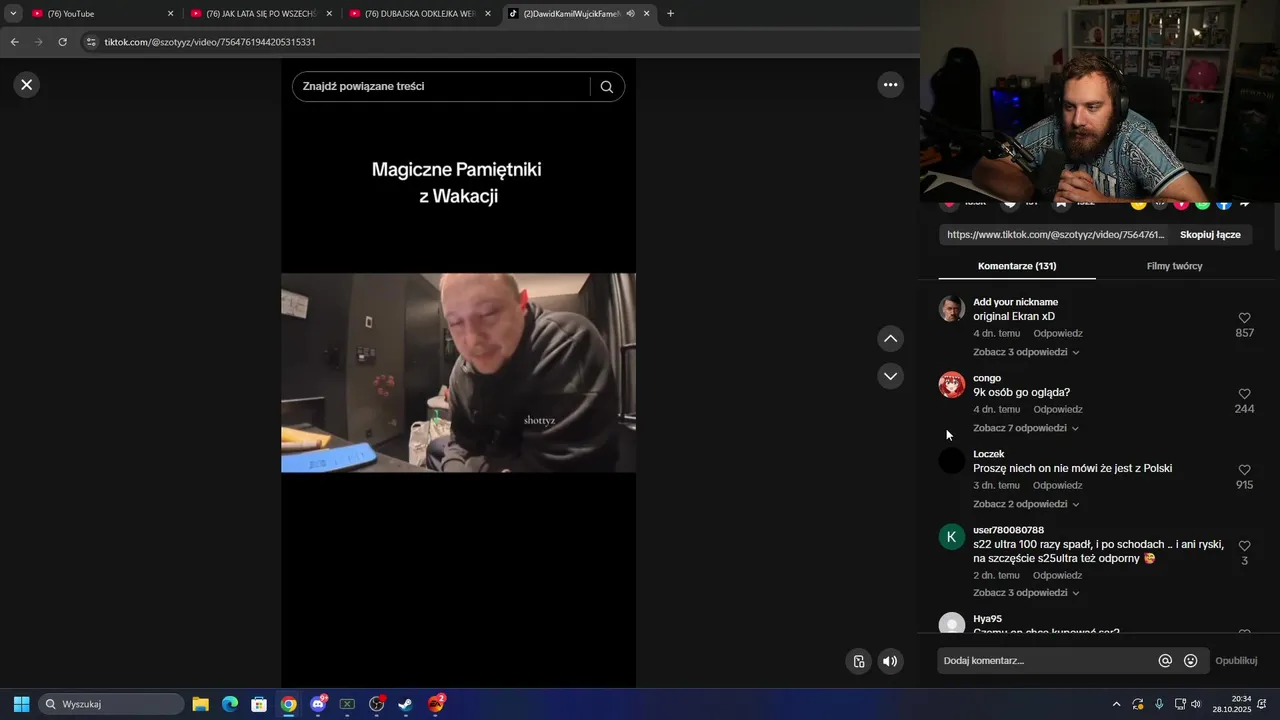This screenshot has width=1280, height=720.
Task: Click the search magnifier in Znajdź powiązane treści
Action: coord(606,87)
